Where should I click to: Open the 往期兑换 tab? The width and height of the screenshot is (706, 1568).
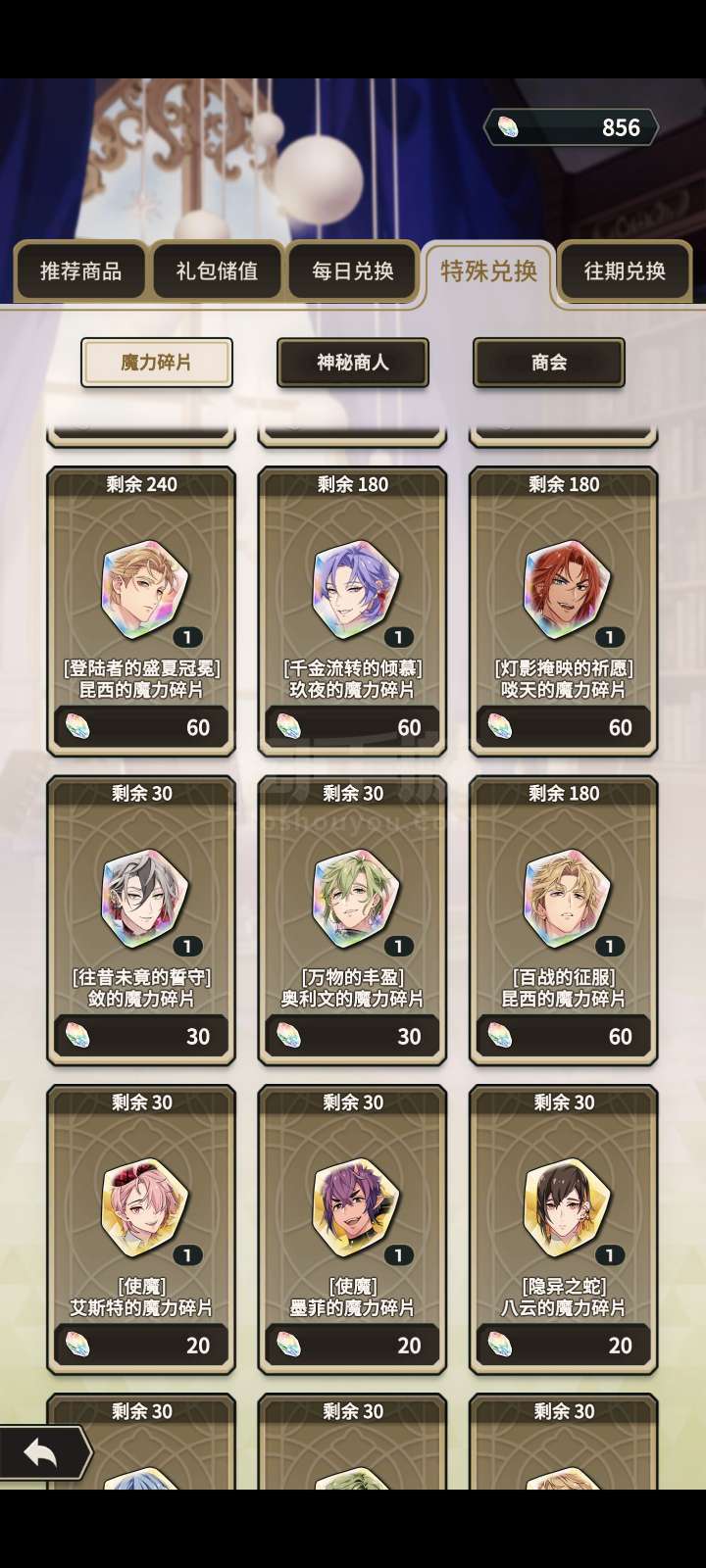(x=625, y=270)
